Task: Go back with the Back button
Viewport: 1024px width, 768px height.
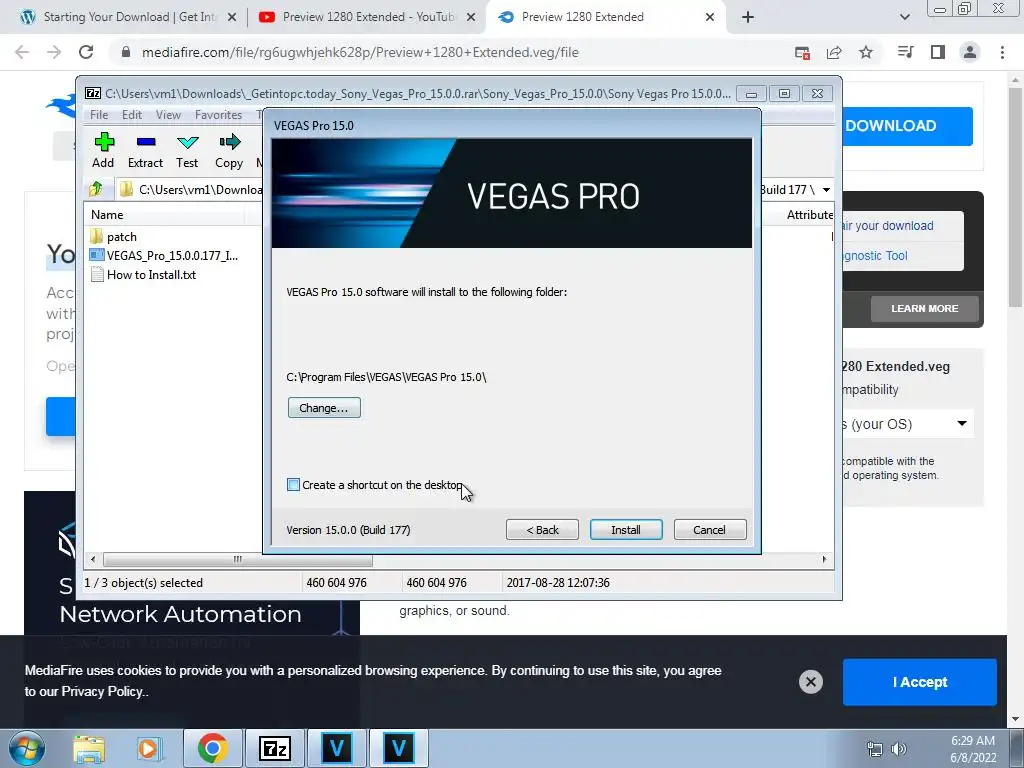Action: pos(542,530)
